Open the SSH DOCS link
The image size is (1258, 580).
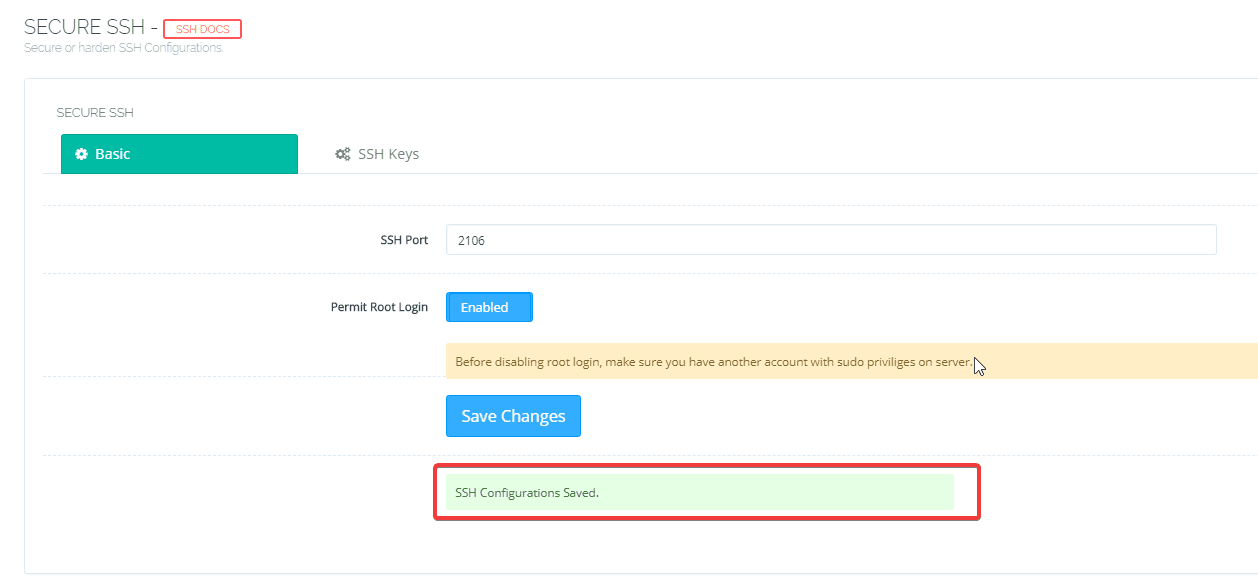pyautogui.click(x=202, y=29)
